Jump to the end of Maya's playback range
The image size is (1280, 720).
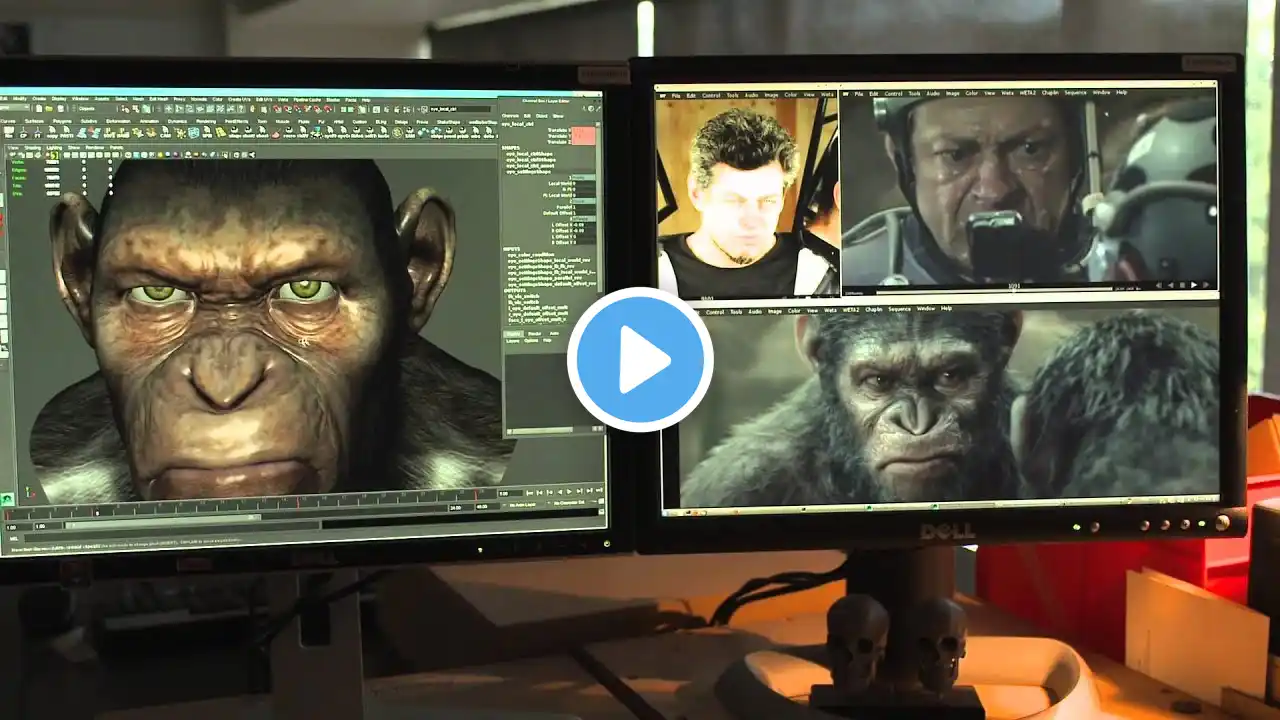click(598, 490)
